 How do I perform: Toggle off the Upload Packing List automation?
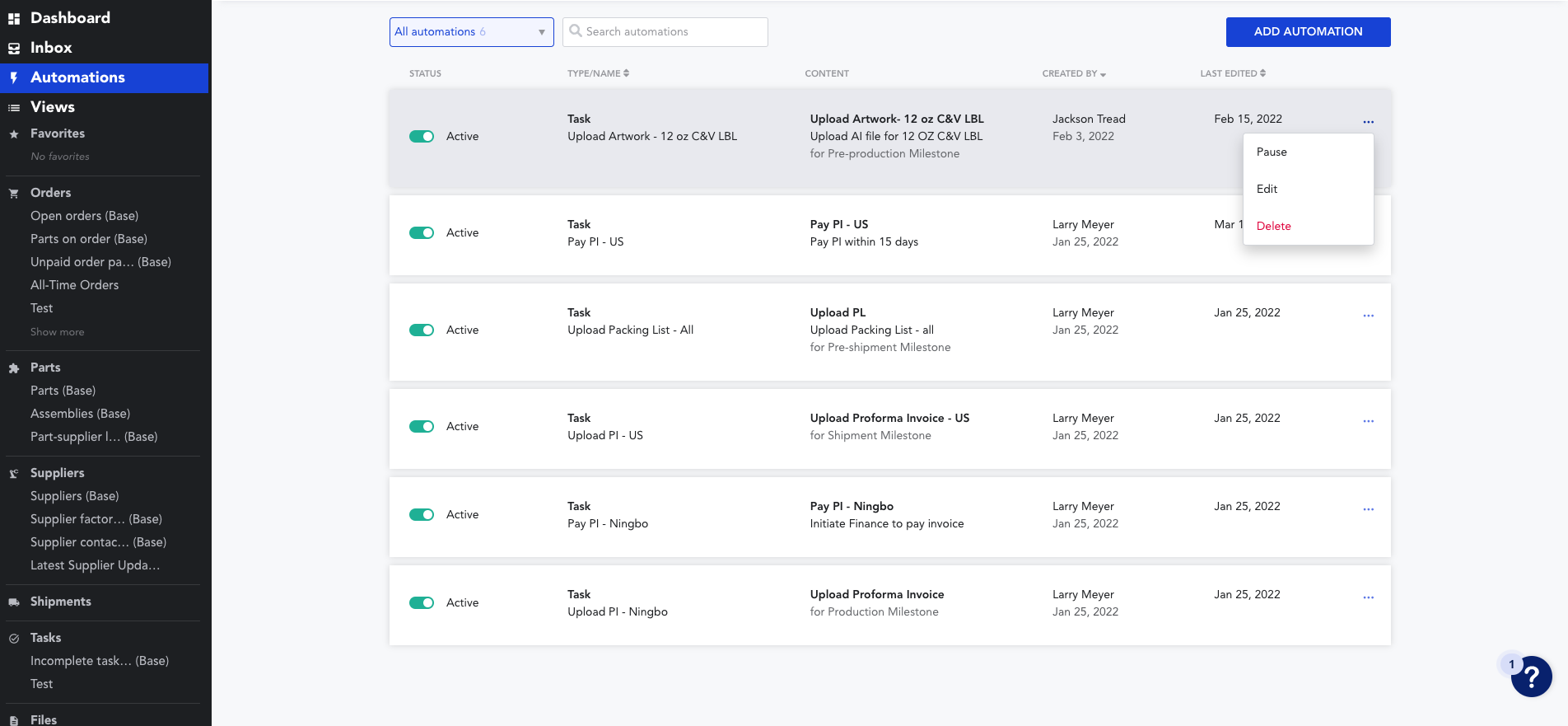pyautogui.click(x=422, y=330)
